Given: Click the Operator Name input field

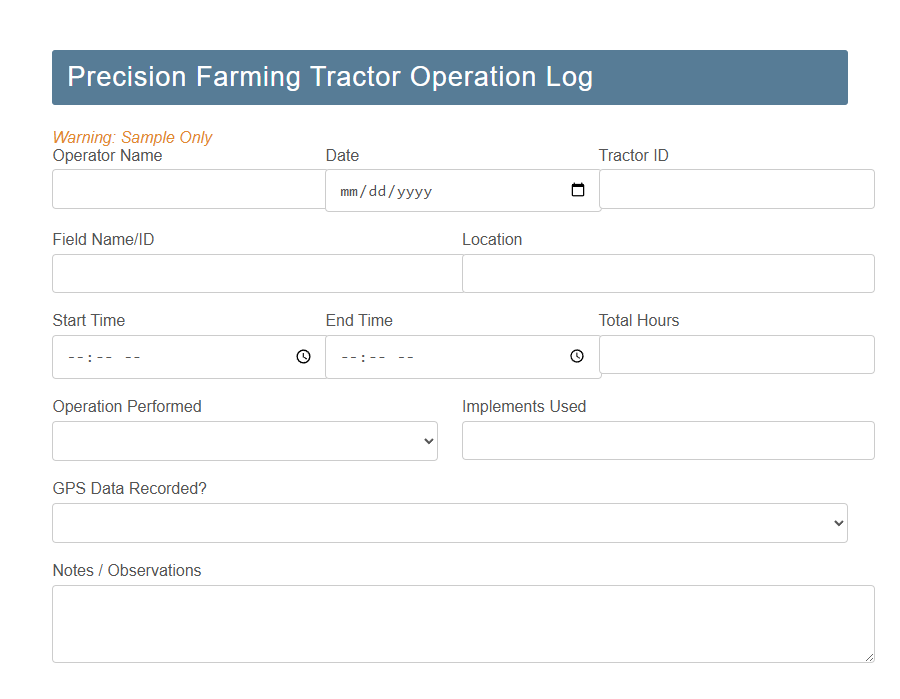Looking at the screenshot, I should click(x=188, y=189).
